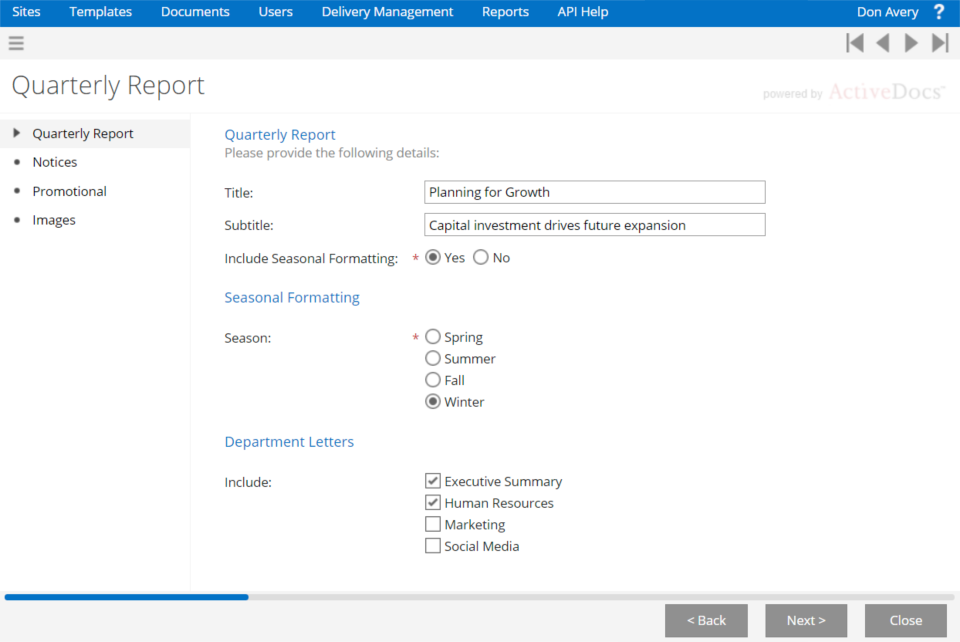Go to the previous page arrow
The image size is (960, 642).
[x=883, y=43]
